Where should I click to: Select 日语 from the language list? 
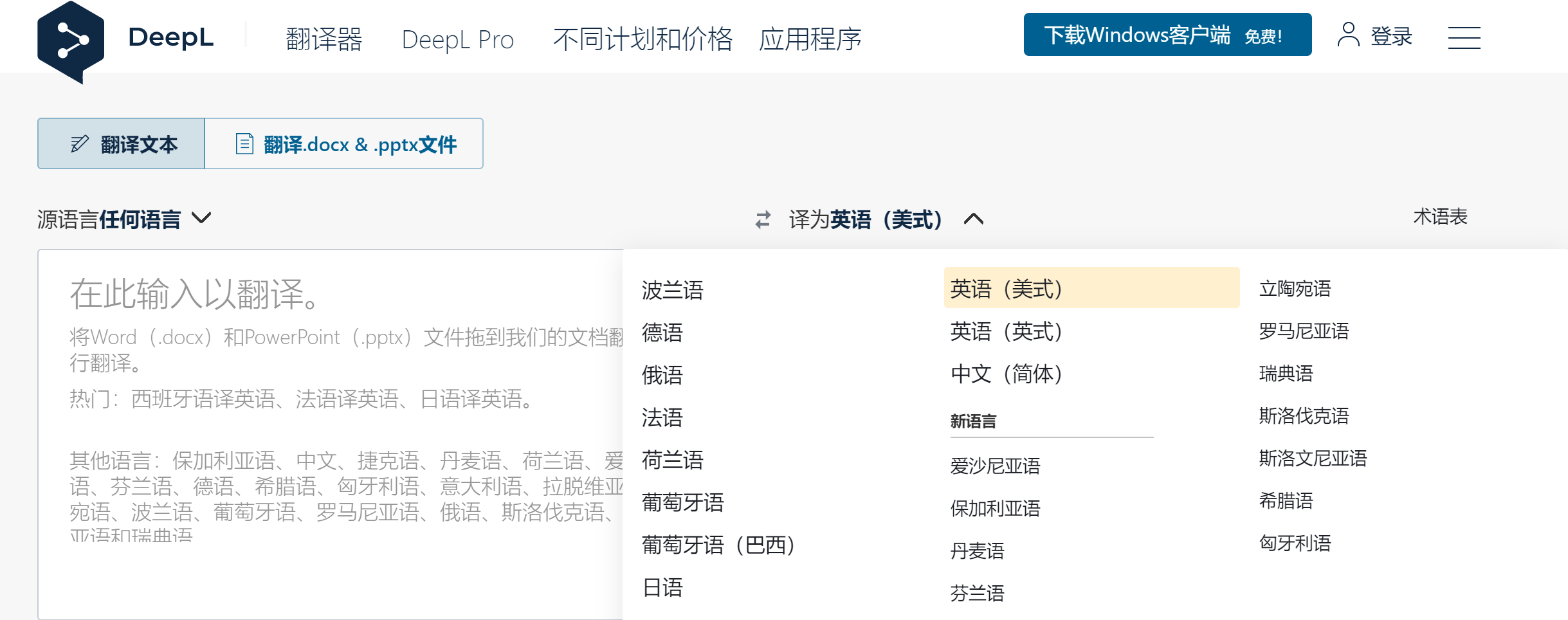(663, 587)
